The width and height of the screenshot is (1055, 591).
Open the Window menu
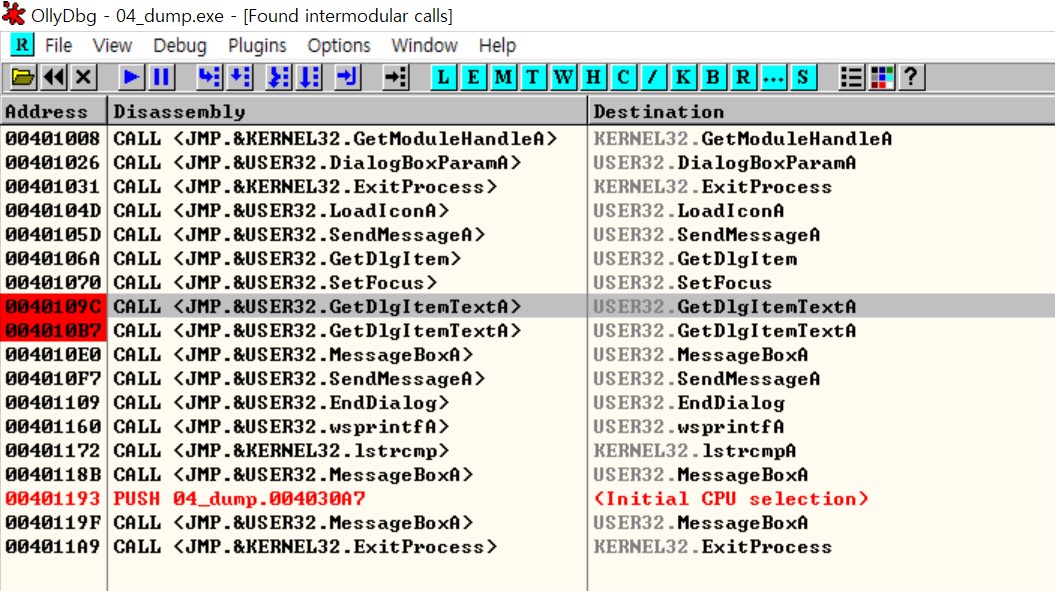(425, 45)
